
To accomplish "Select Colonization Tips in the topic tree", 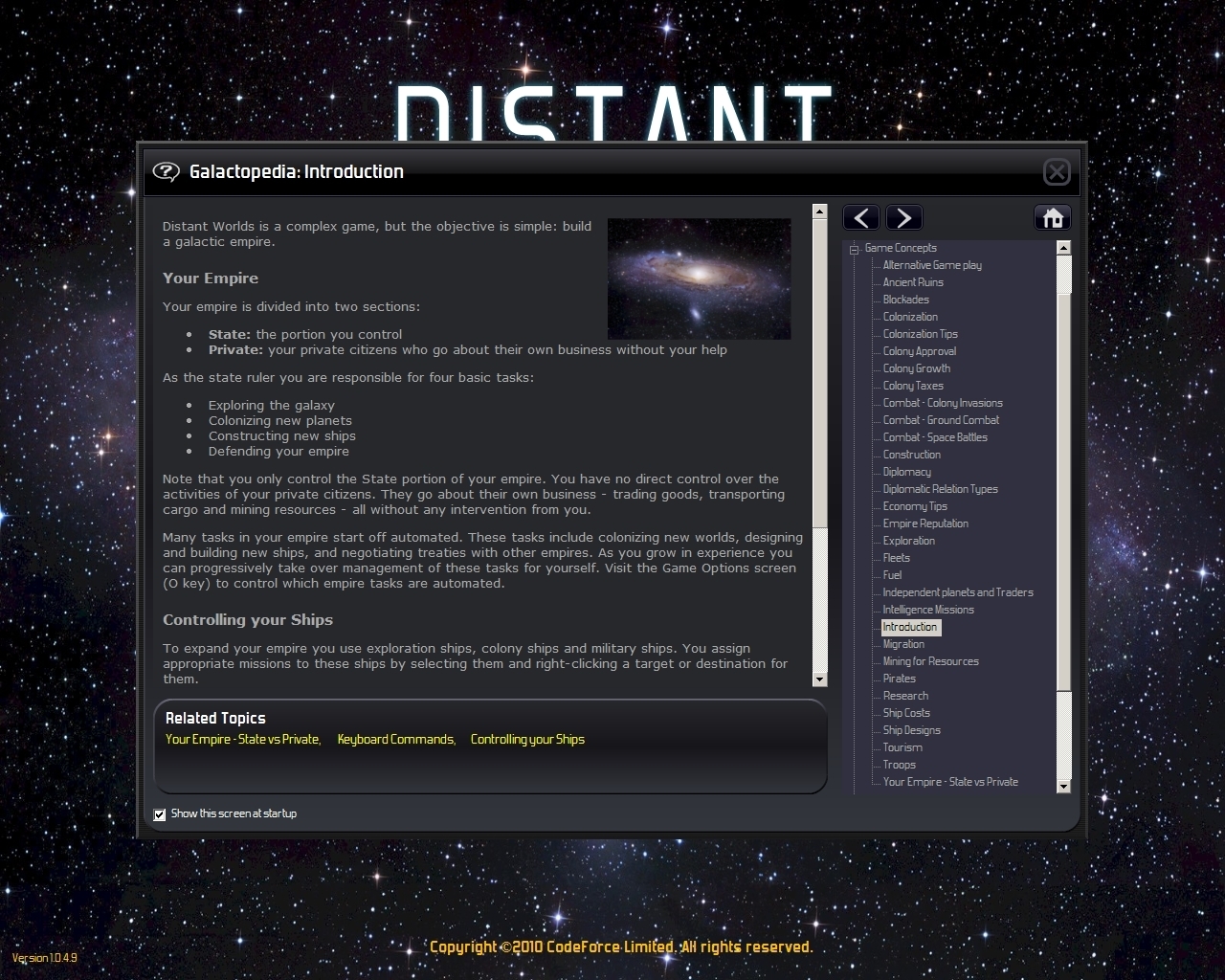I will tap(920, 334).
